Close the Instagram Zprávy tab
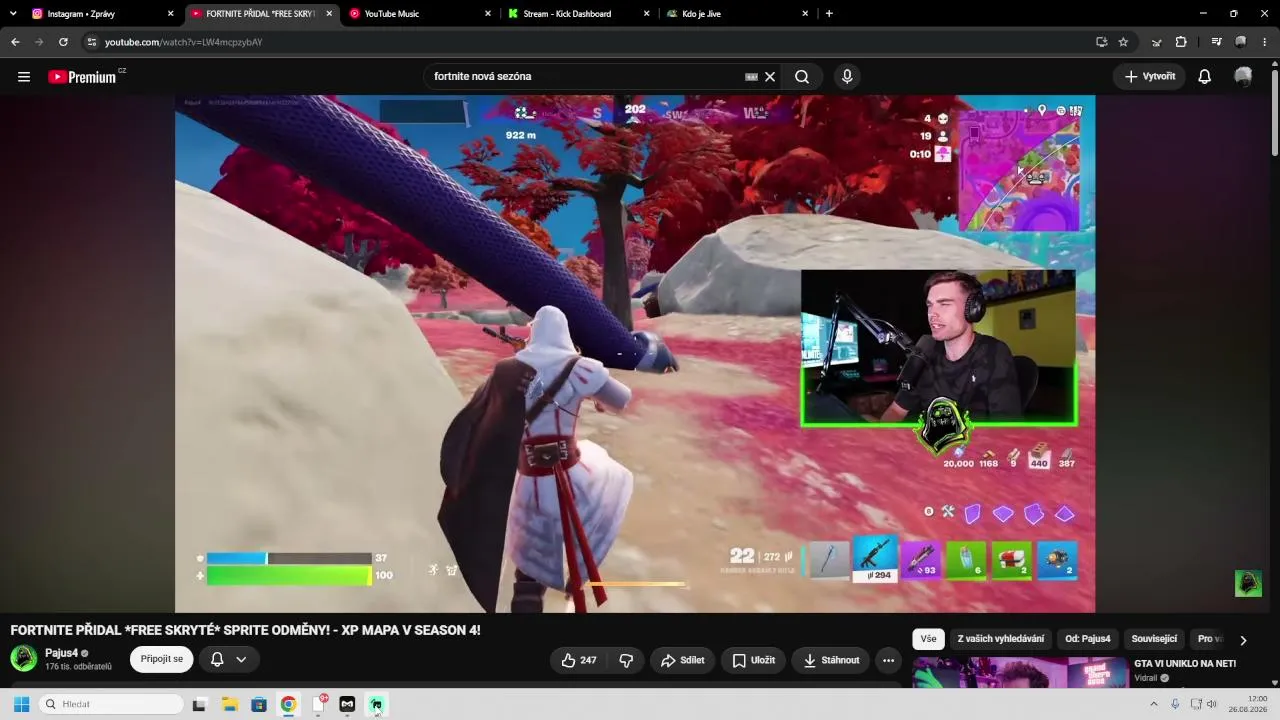The image size is (1280, 720). tap(171, 14)
